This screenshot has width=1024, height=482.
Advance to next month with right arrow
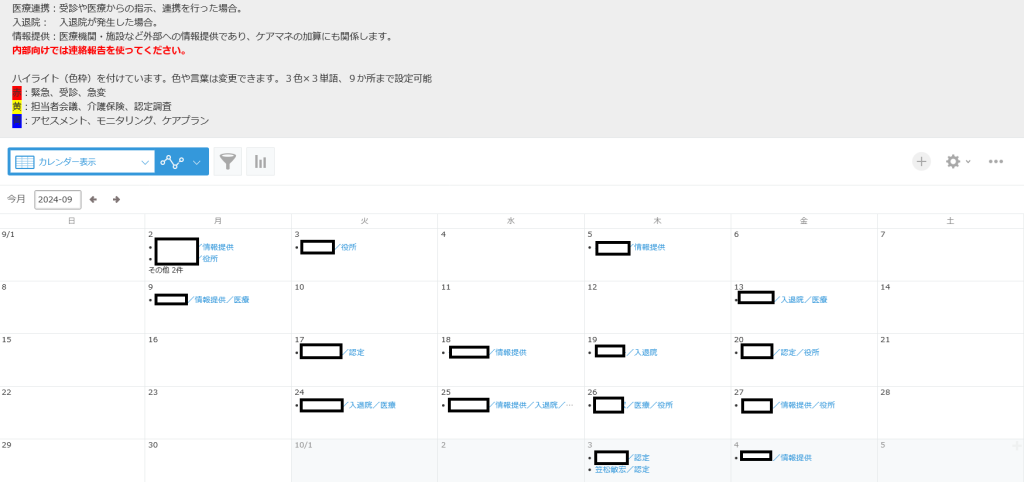tap(116, 199)
